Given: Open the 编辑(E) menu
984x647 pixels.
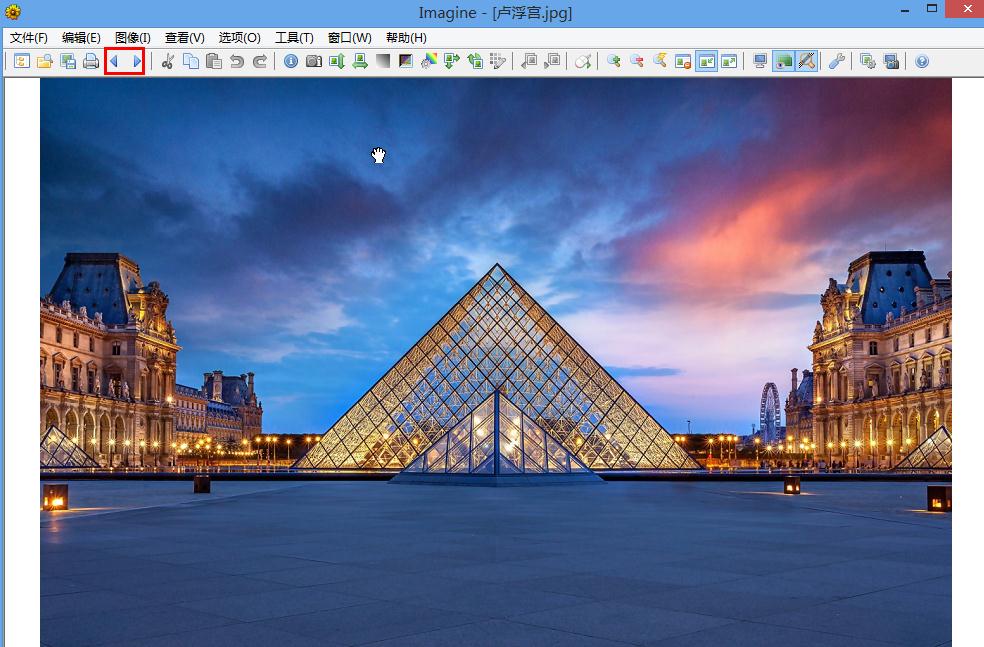Looking at the screenshot, I should pos(81,38).
